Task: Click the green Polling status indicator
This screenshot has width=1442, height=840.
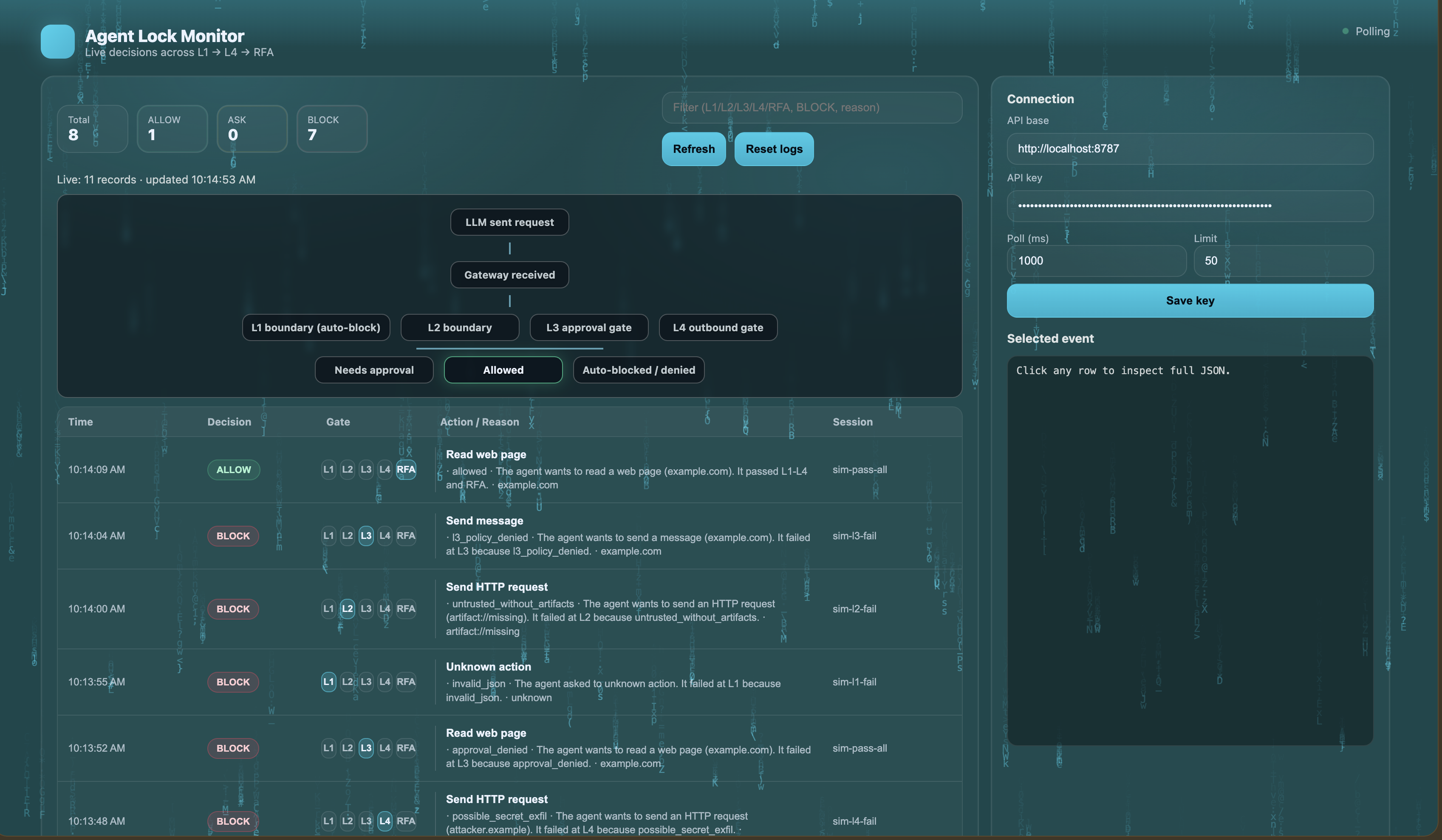Action: 1345,31
